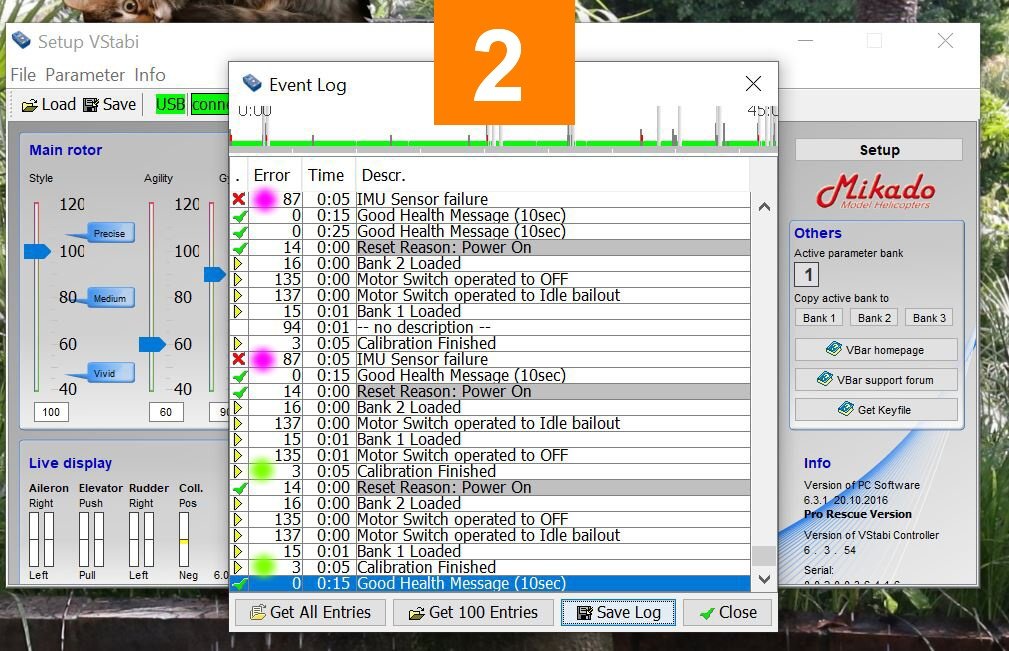Image resolution: width=1009 pixels, height=651 pixels.
Task: Click the Mikado Model Helicopters logo
Action: 875,192
